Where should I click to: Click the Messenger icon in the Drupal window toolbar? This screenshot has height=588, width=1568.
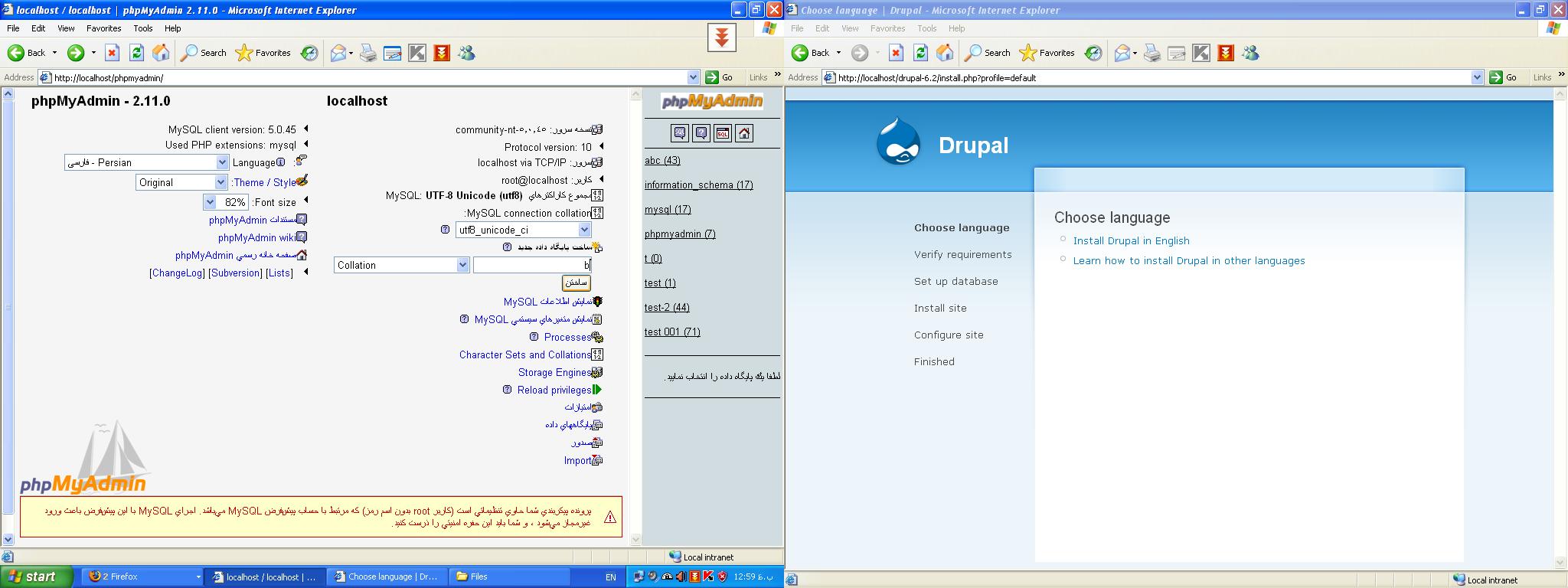[x=1250, y=53]
